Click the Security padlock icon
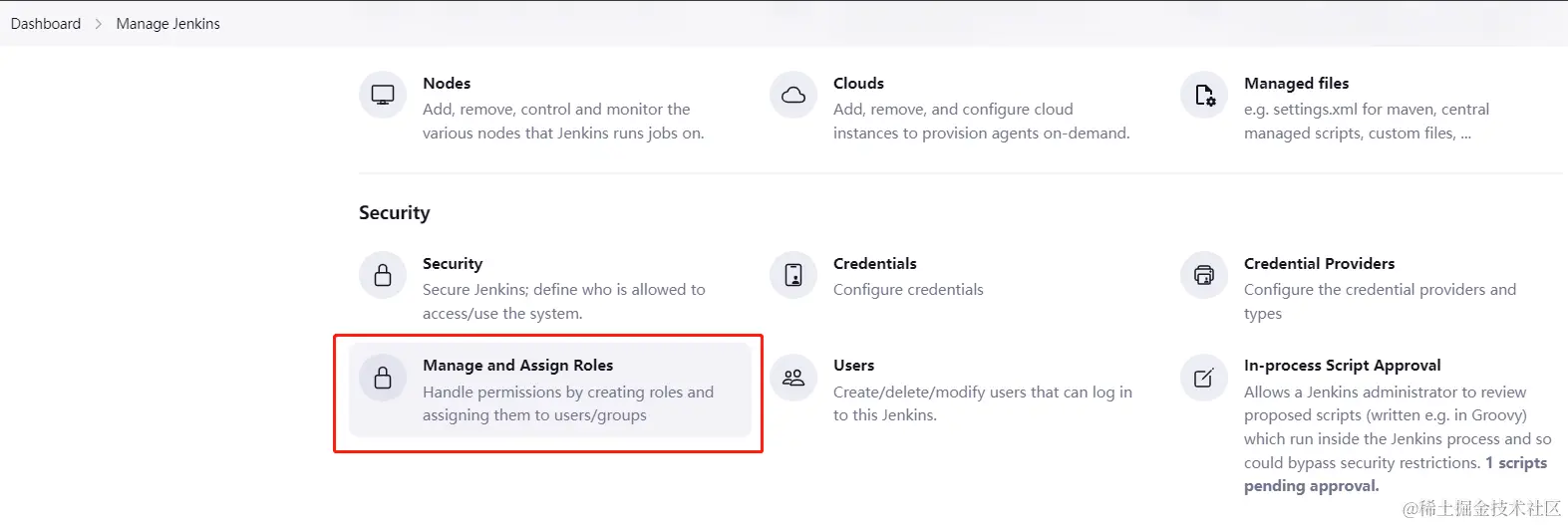This screenshot has width=1568, height=525. 383,275
